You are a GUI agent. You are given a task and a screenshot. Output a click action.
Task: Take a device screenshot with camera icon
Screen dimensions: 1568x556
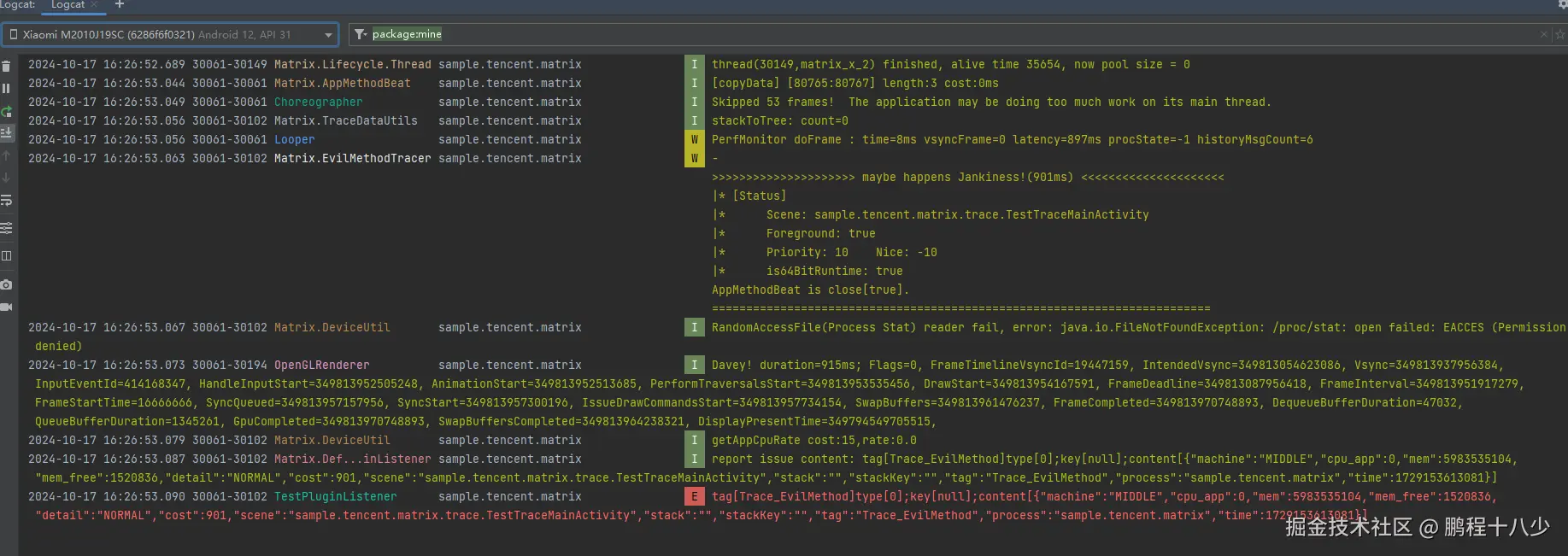pos(6,284)
